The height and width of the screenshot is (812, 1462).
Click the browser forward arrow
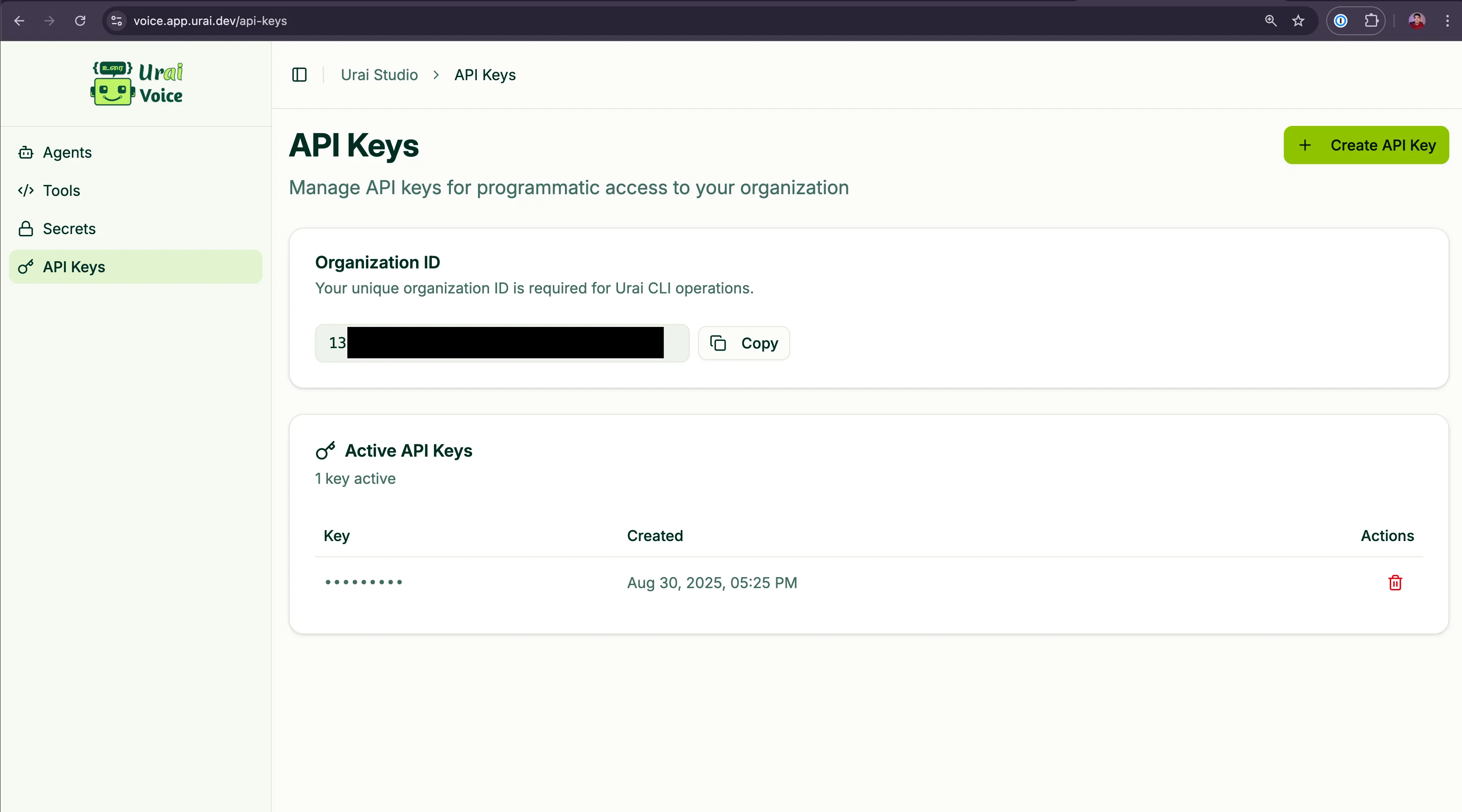coord(49,21)
